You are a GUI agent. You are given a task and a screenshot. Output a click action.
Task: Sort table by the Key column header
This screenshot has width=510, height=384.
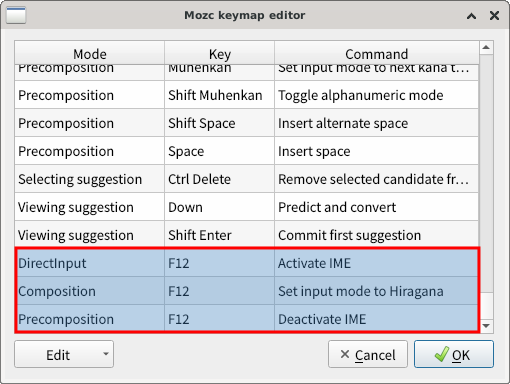(219, 53)
